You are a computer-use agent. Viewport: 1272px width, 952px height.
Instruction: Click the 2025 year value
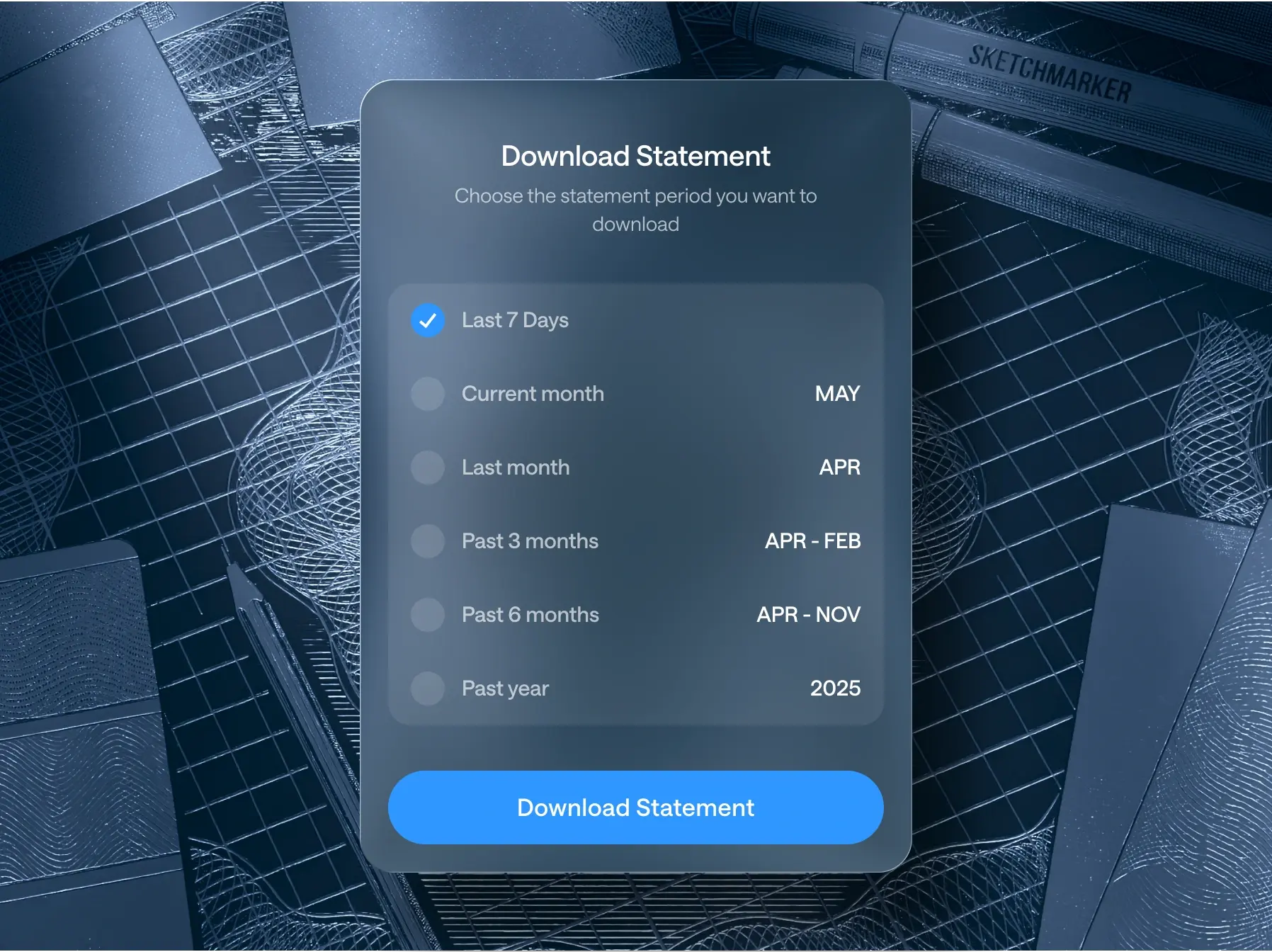point(836,688)
